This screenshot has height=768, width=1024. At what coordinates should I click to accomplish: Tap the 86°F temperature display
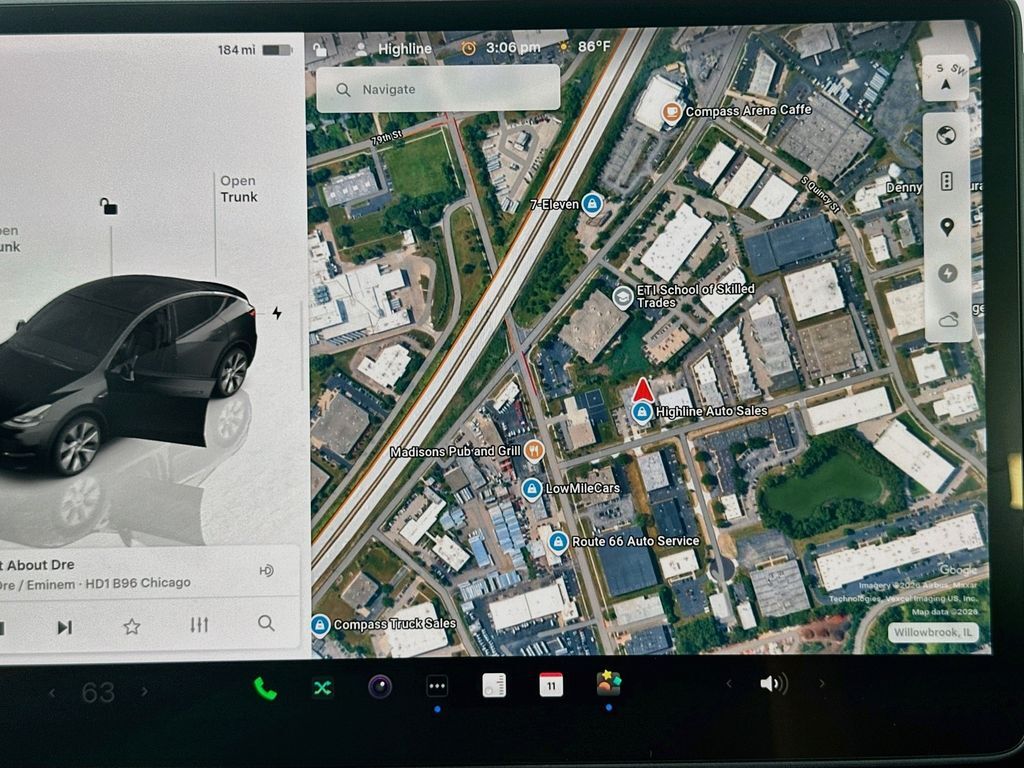point(594,46)
